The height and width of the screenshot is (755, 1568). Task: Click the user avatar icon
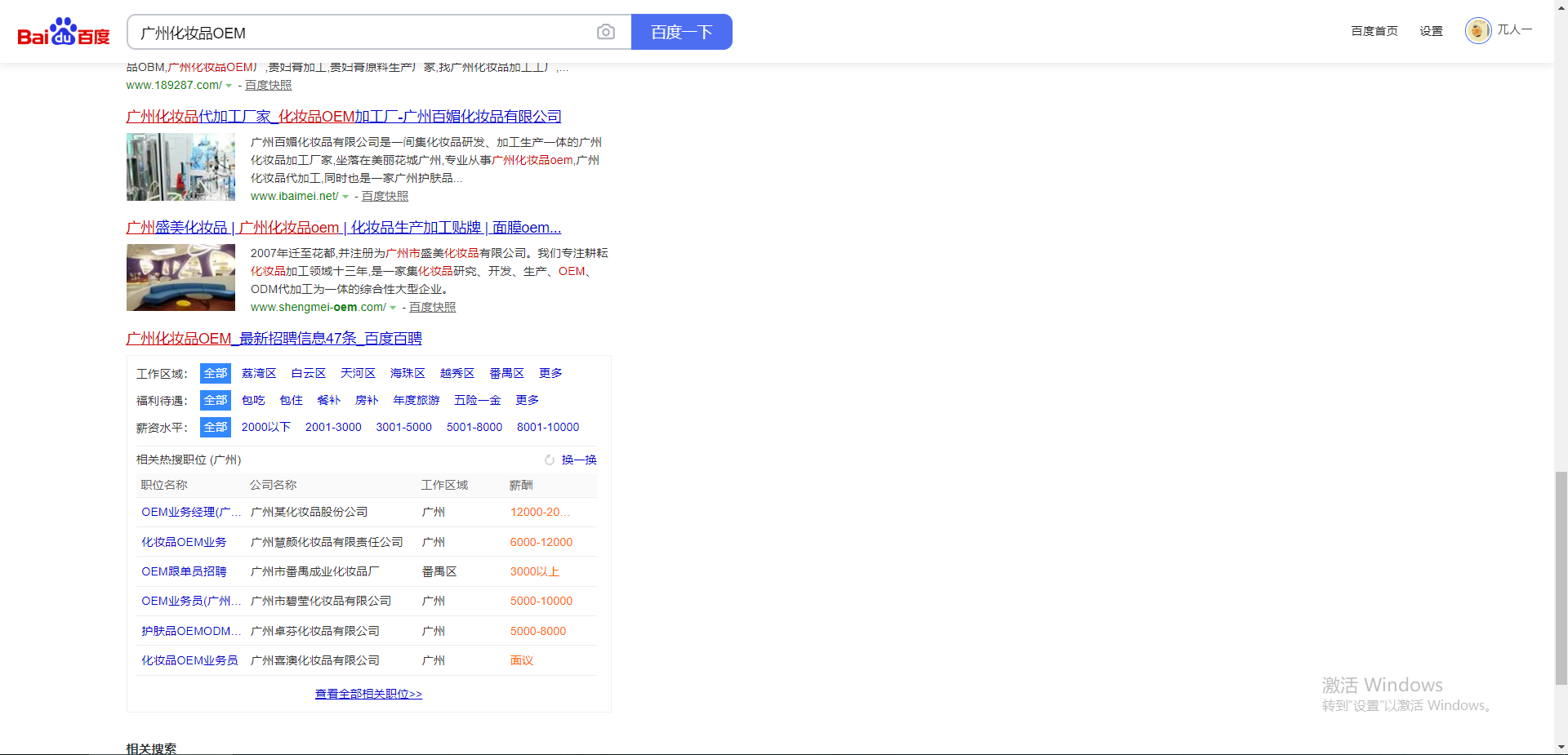[1478, 31]
